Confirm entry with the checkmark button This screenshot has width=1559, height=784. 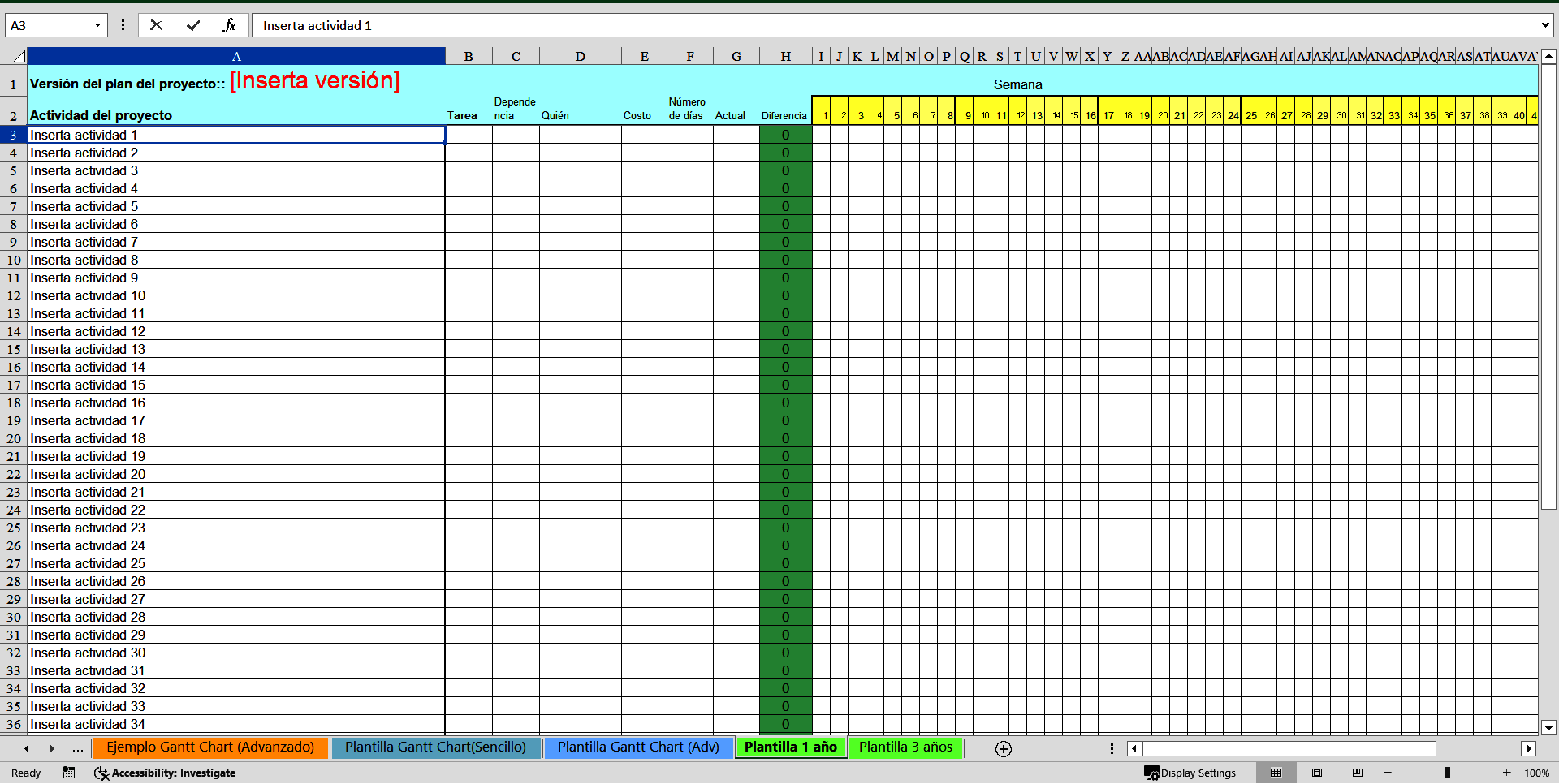pos(193,25)
